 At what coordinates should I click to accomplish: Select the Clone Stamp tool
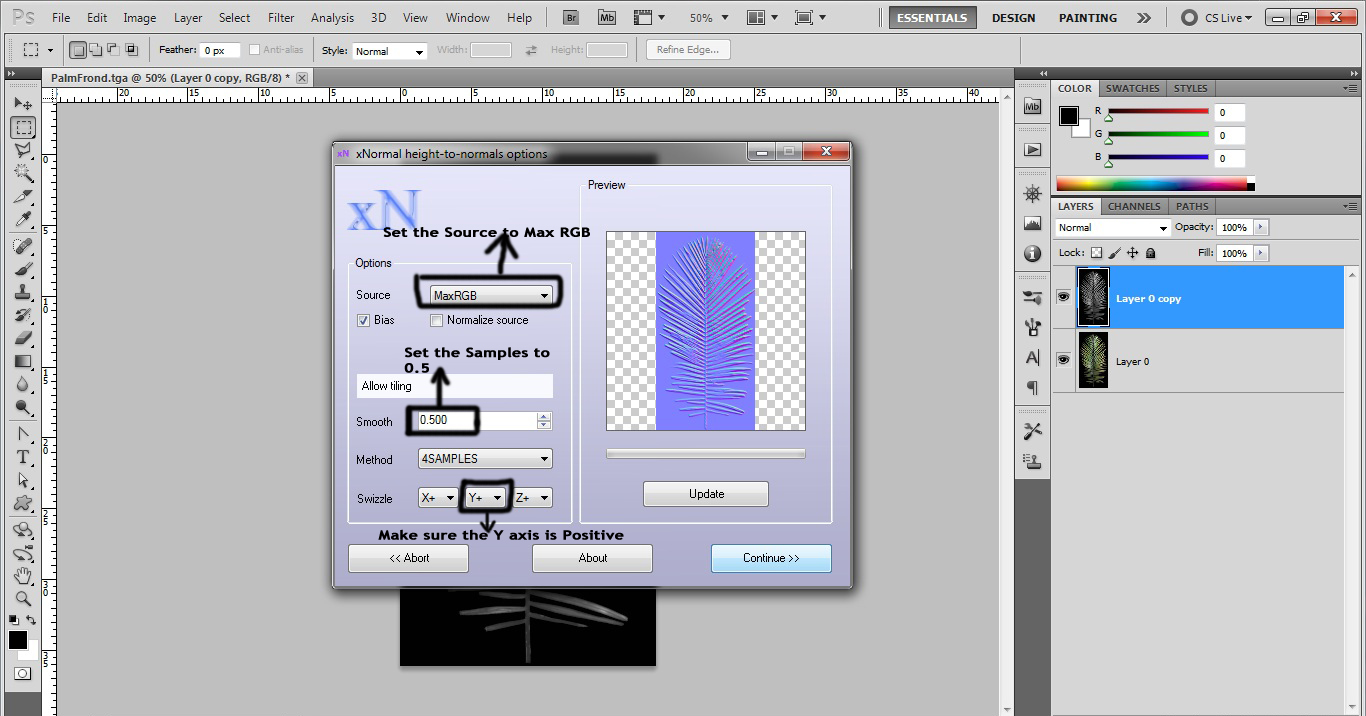23,292
